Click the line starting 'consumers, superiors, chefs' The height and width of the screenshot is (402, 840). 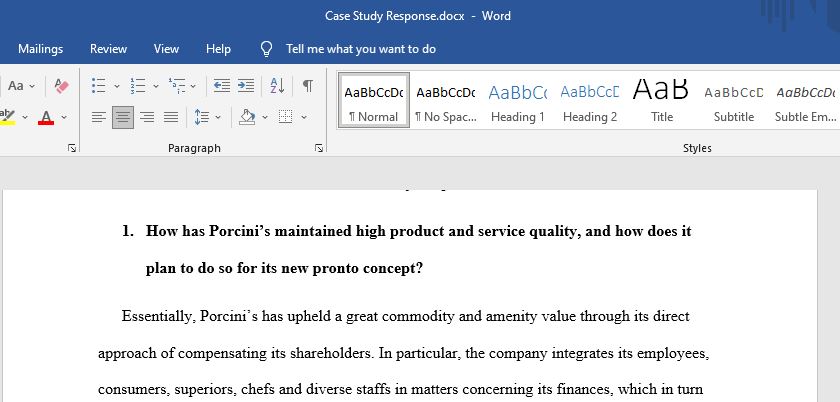coord(401,389)
